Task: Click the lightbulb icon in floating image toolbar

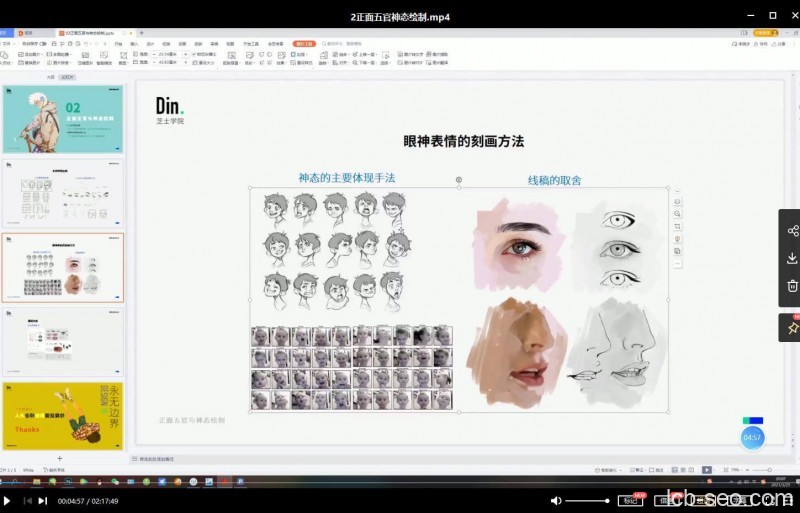Action: click(678, 238)
